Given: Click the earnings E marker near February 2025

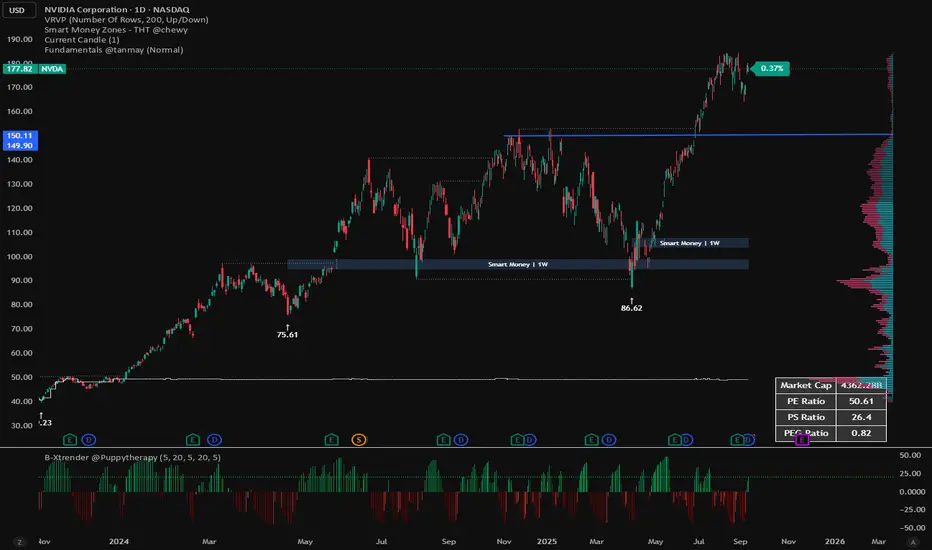Looking at the screenshot, I should [591, 440].
